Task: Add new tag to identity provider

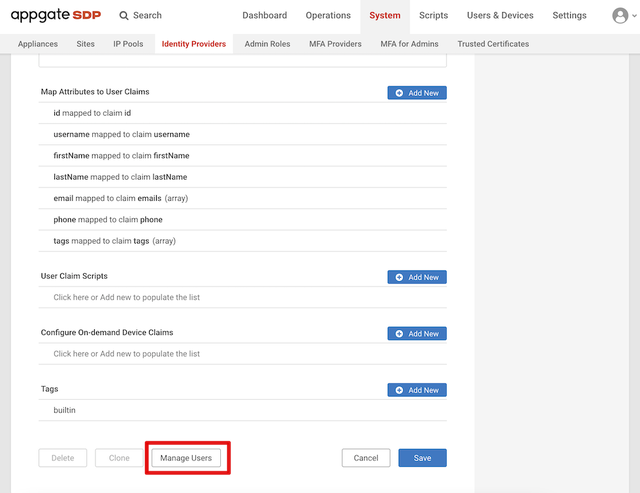Action: [417, 391]
